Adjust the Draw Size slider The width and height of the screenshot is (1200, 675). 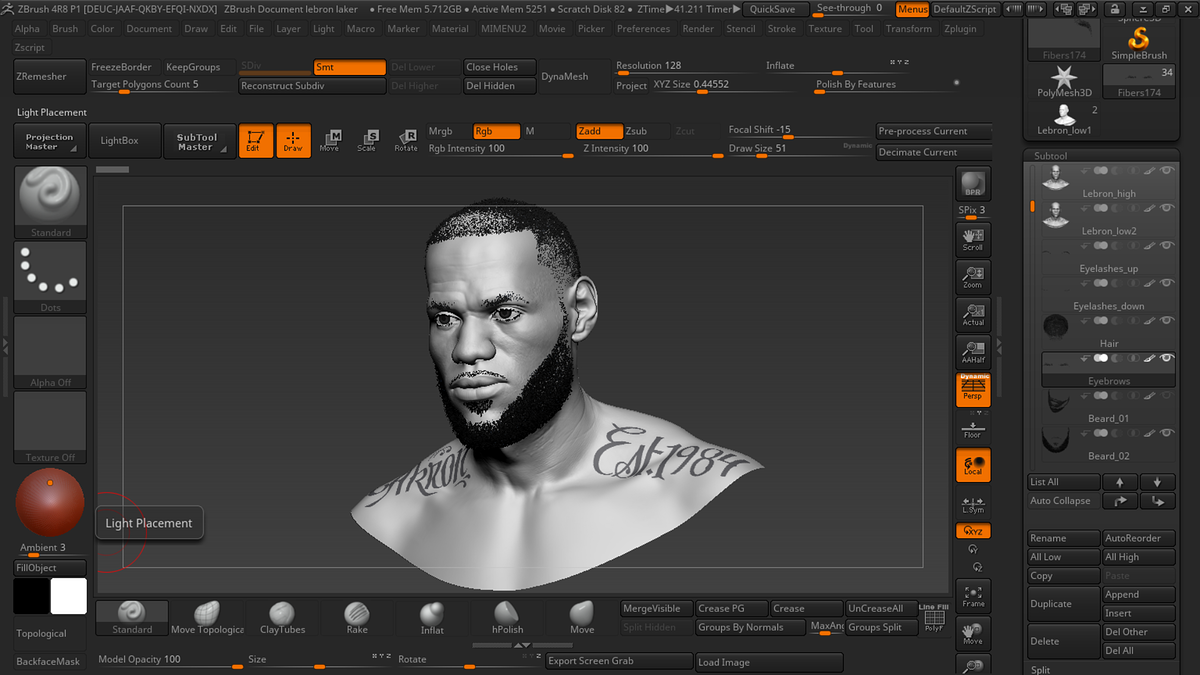pyautogui.click(x=800, y=150)
